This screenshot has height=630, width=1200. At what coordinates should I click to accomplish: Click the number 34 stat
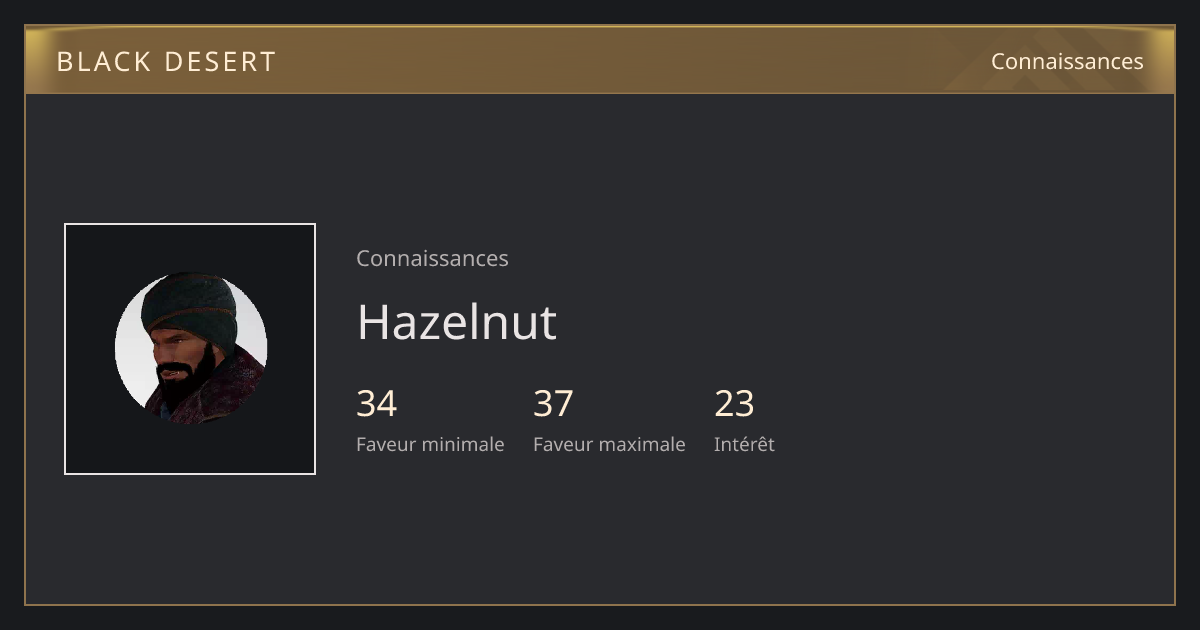coord(377,403)
